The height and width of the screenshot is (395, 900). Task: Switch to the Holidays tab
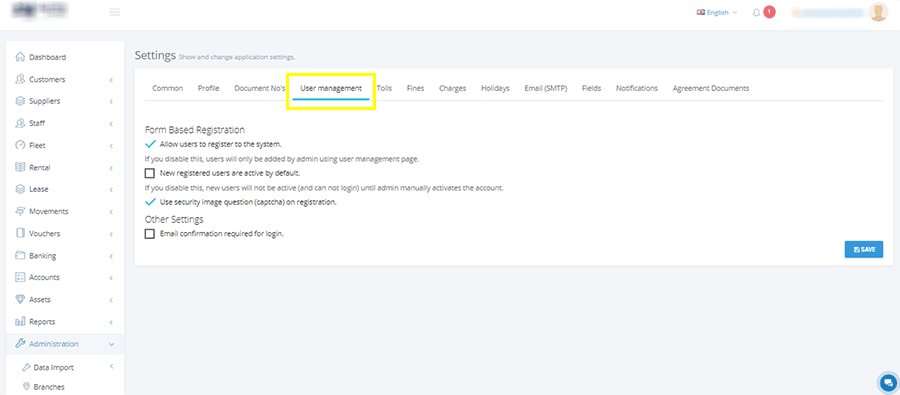[495, 88]
